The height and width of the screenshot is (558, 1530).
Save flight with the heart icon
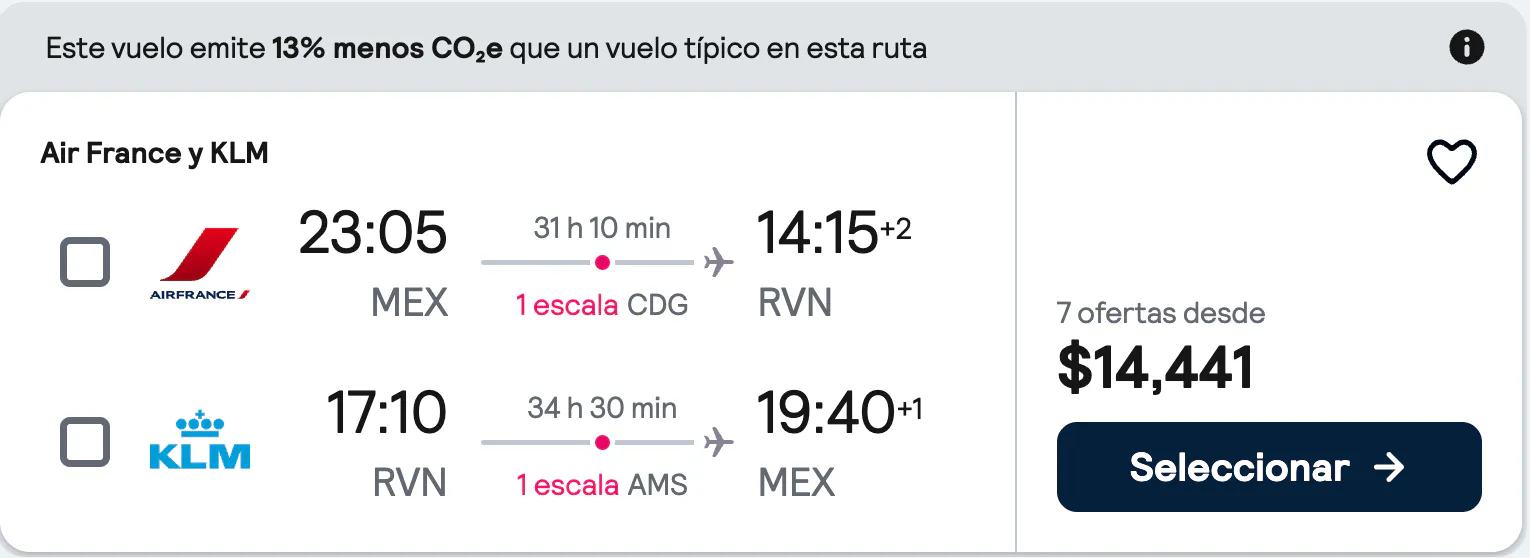[1451, 162]
